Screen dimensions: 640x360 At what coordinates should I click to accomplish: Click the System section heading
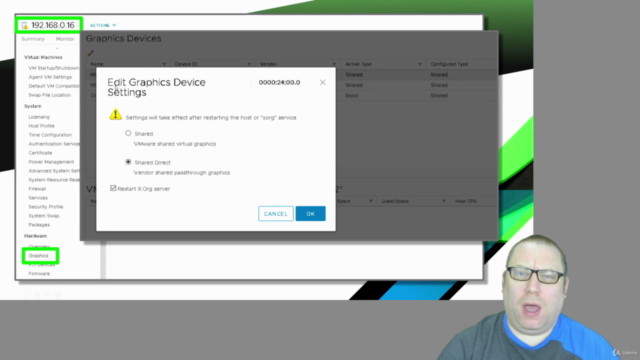click(x=33, y=106)
